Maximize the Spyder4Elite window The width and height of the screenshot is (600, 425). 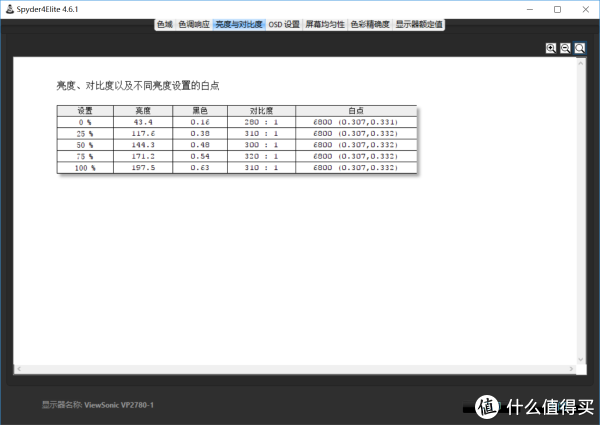coord(558,9)
